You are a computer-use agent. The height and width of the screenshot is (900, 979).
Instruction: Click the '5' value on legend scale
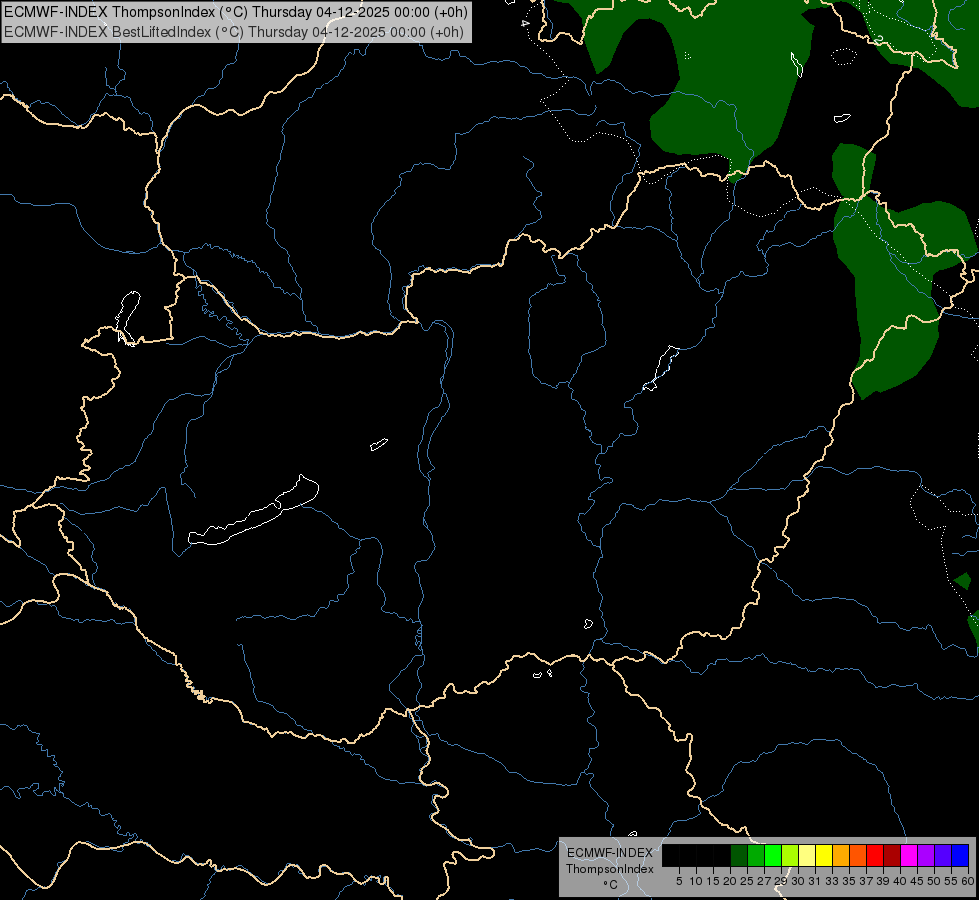679,881
